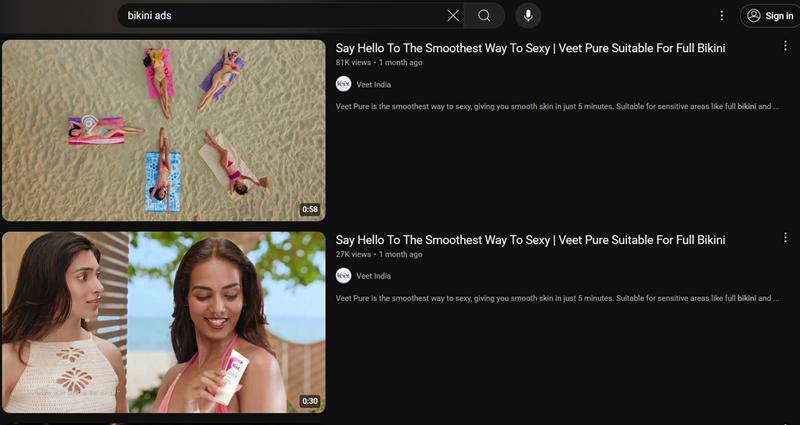Open the 81K views video title link
800x425 pixels.
pos(530,48)
